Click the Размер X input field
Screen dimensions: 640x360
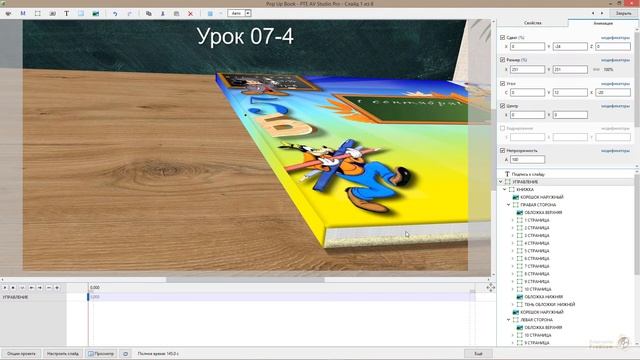527,69
